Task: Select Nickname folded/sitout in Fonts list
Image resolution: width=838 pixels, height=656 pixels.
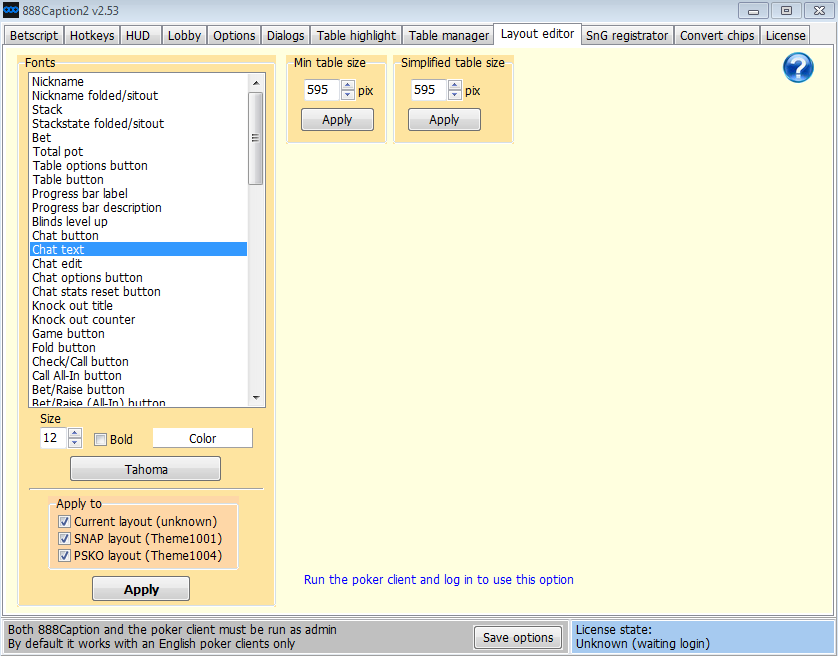Action: pyautogui.click(x=138, y=95)
